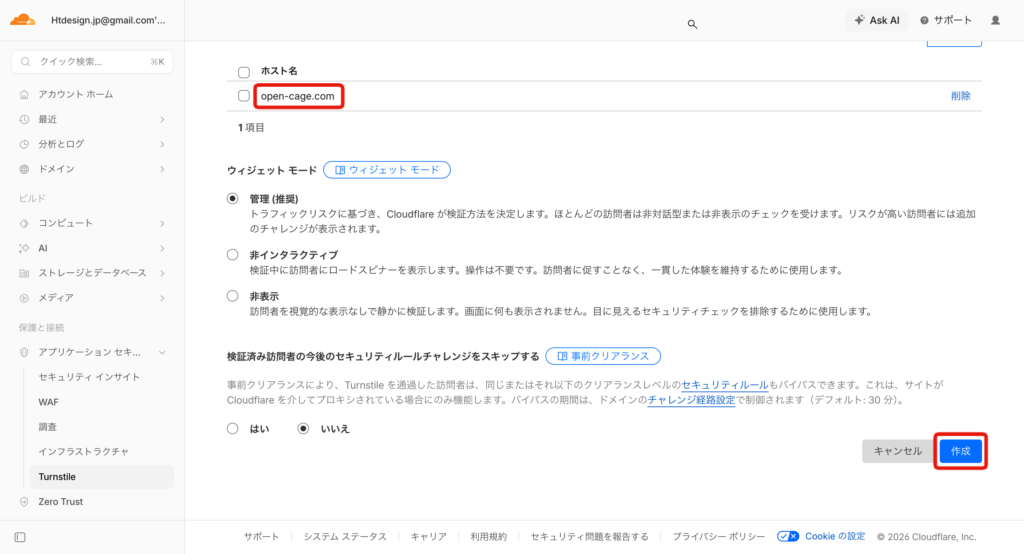Click the 削除 link for open-cage.com
Screen dimensions: 1024x554
tap(960, 96)
